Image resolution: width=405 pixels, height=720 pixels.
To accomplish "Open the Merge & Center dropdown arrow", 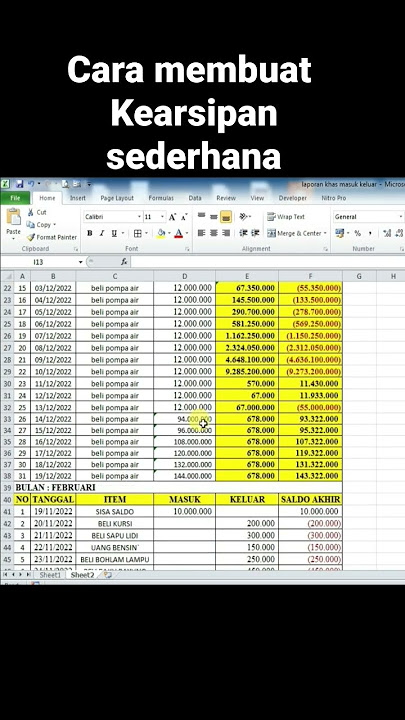I will [x=325, y=233].
